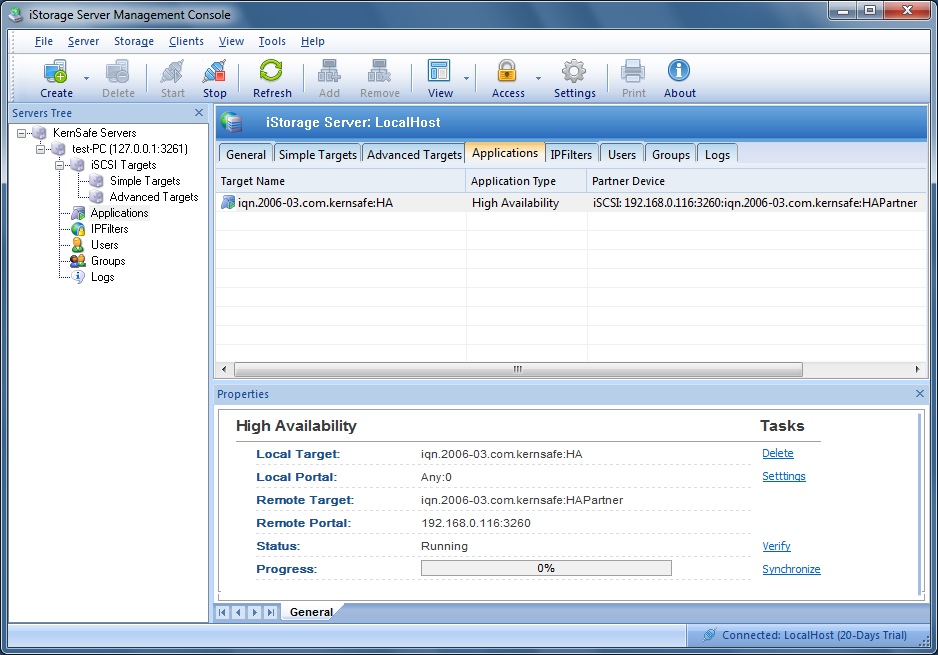Select Advanced Targets in the servers tree
This screenshot has height=655, width=938.
(154, 197)
